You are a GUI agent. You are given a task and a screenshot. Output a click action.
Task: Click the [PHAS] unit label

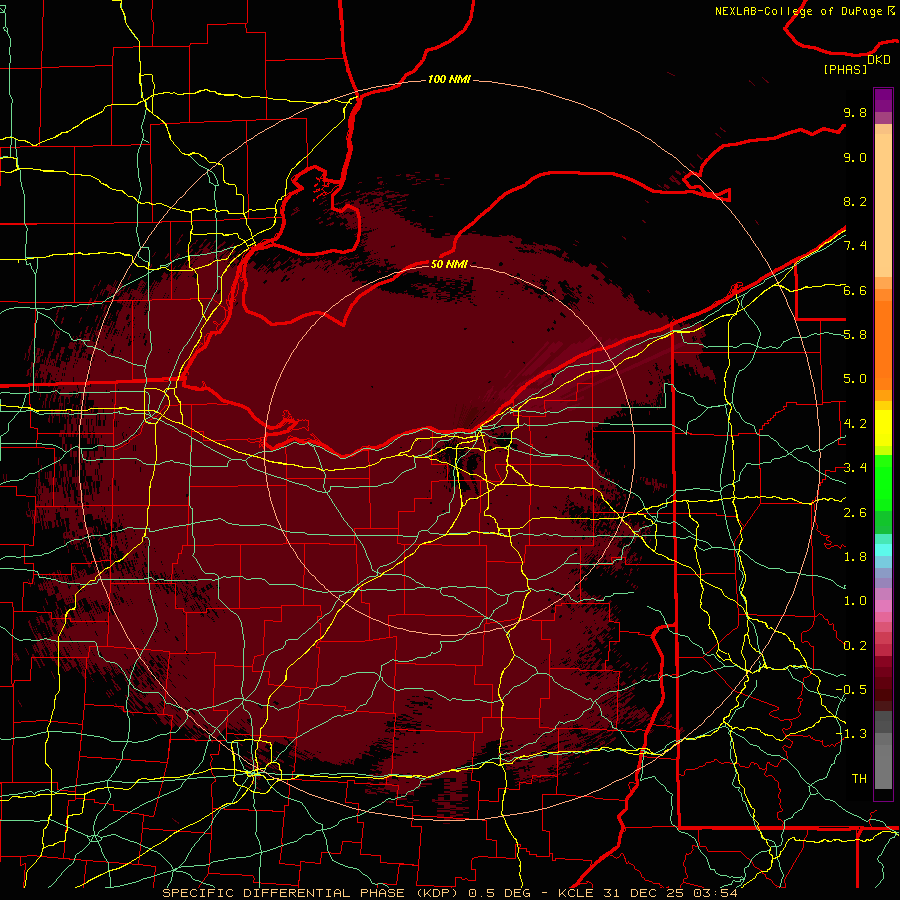click(845, 69)
